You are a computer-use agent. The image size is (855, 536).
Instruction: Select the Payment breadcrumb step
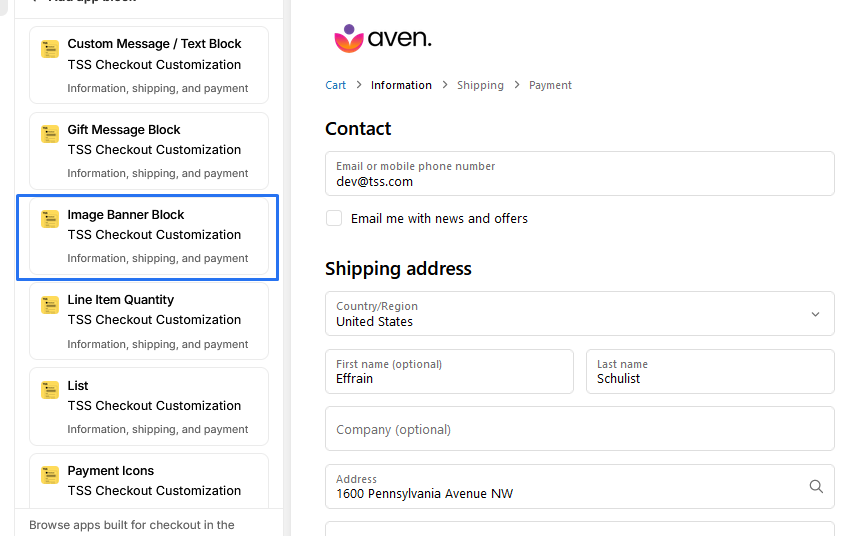(x=550, y=85)
